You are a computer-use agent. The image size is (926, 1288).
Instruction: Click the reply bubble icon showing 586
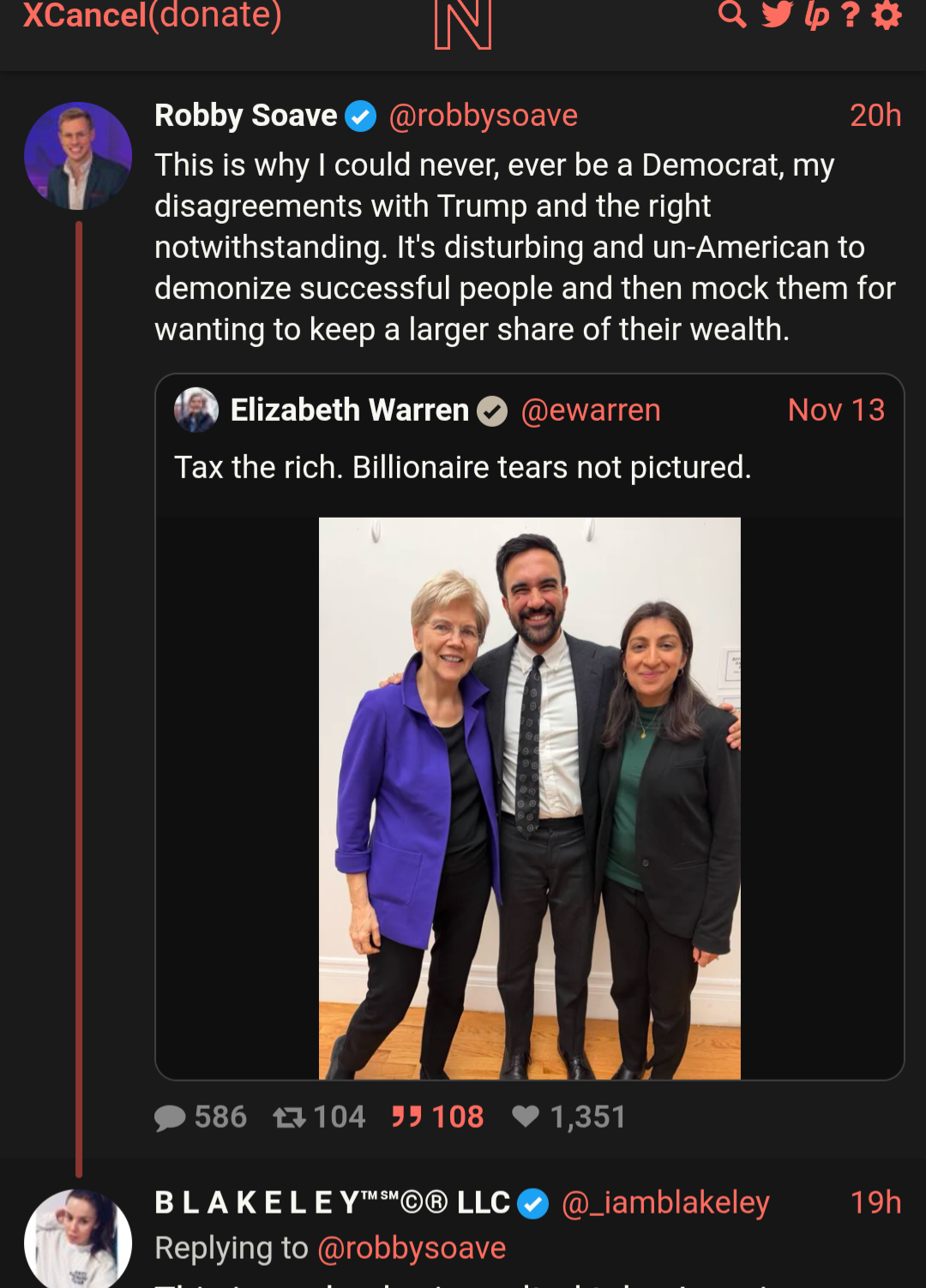(x=170, y=1117)
